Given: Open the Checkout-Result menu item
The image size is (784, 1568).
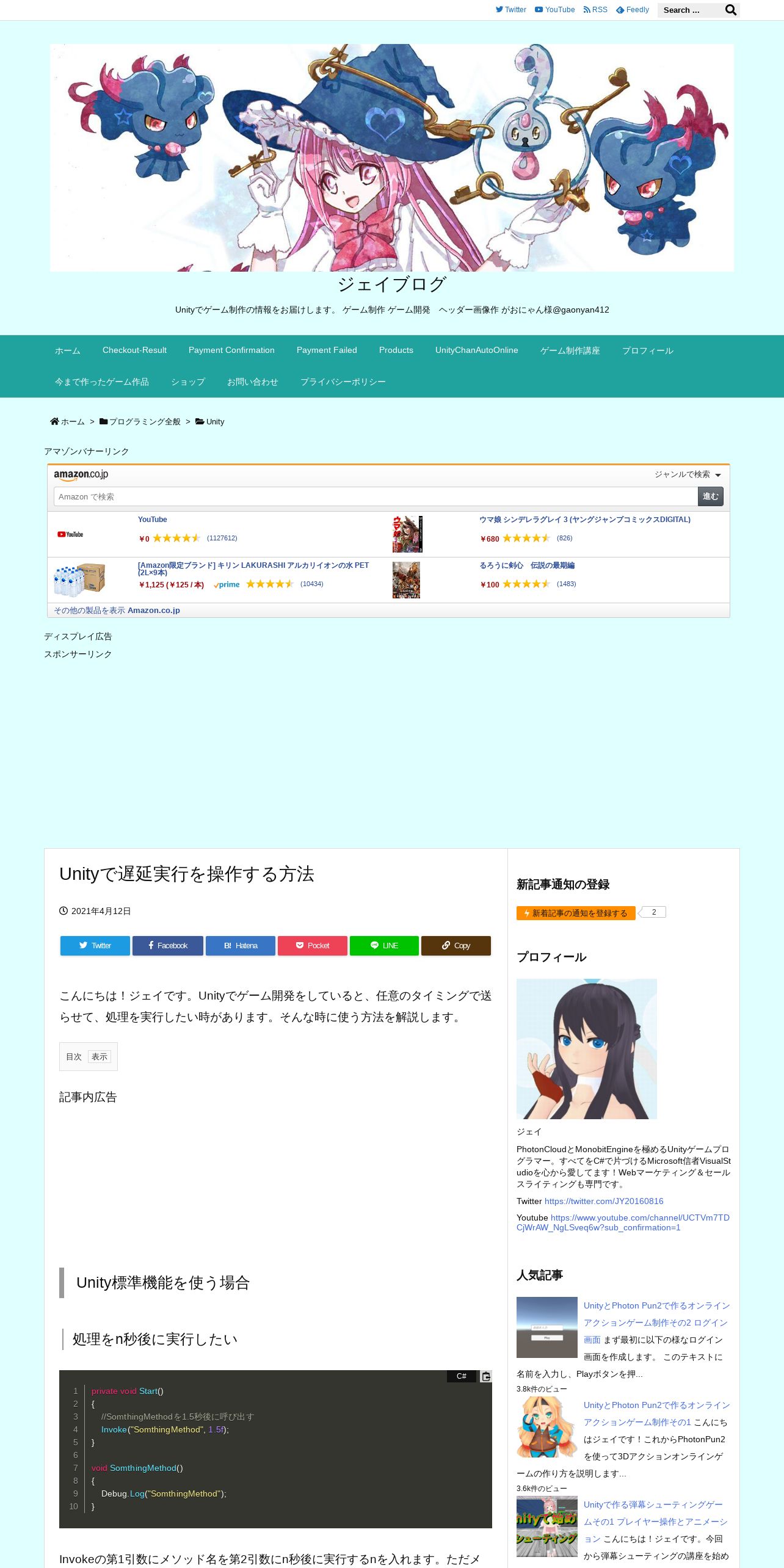Looking at the screenshot, I should point(134,350).
